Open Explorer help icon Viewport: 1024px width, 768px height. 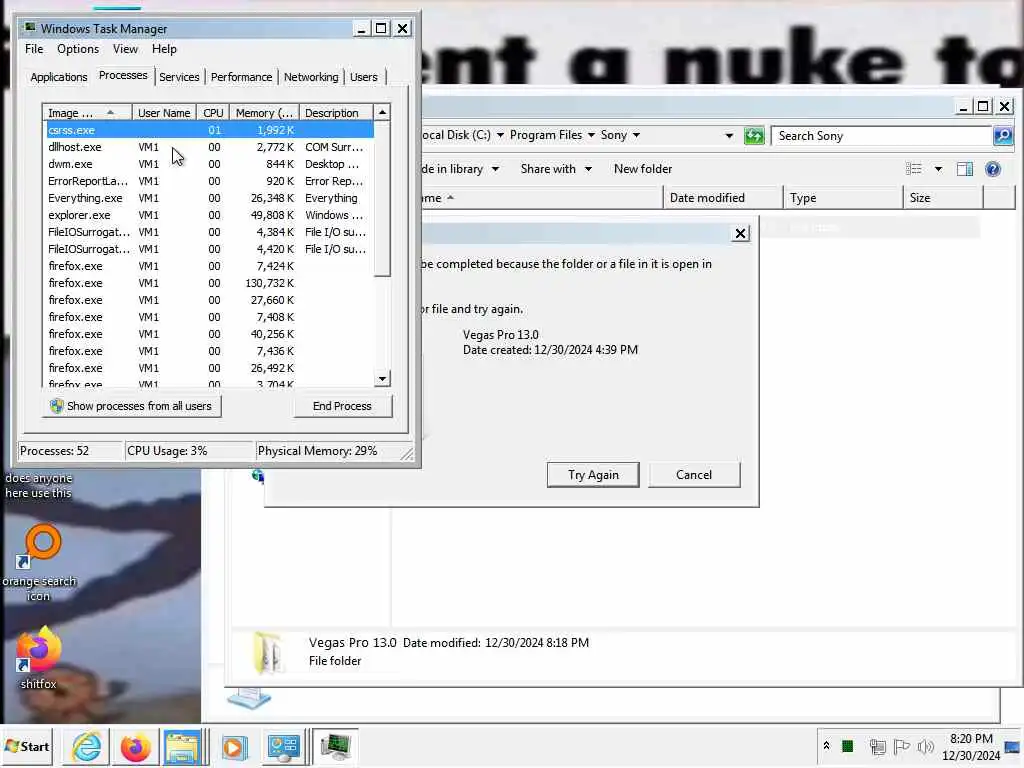[x=993, y=169]
